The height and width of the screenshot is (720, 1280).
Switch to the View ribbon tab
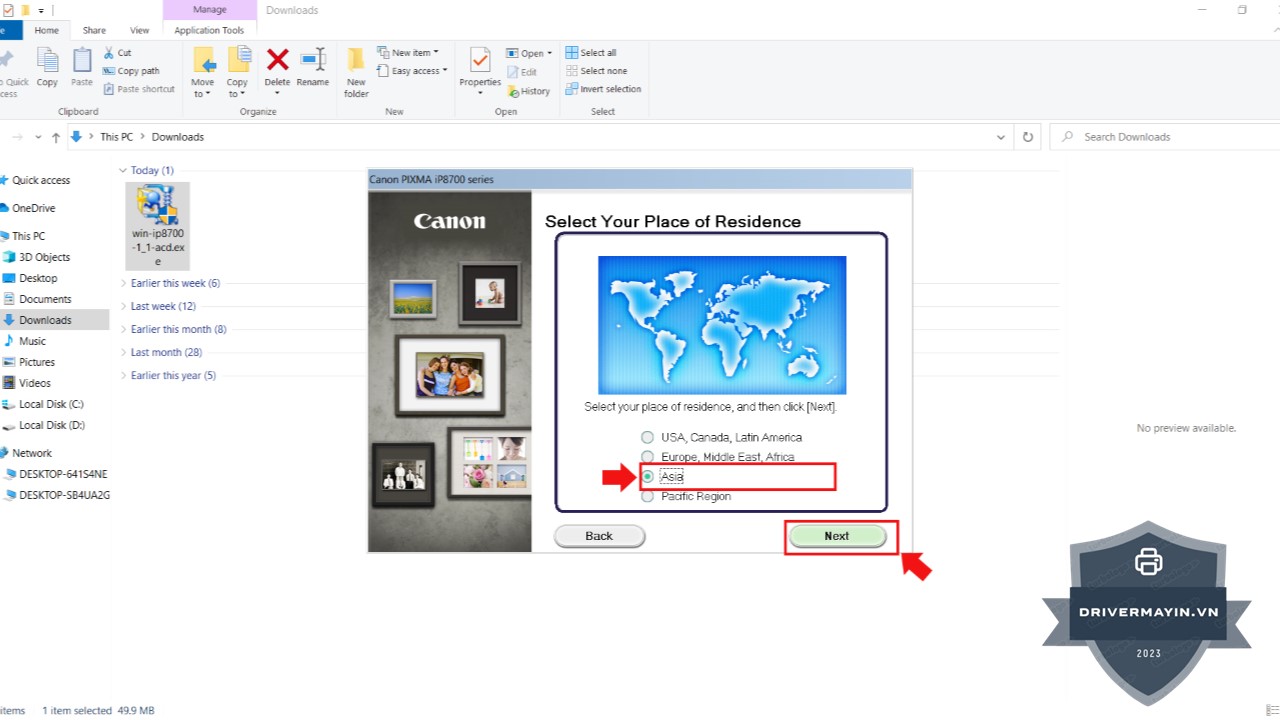tap(139, 31)
